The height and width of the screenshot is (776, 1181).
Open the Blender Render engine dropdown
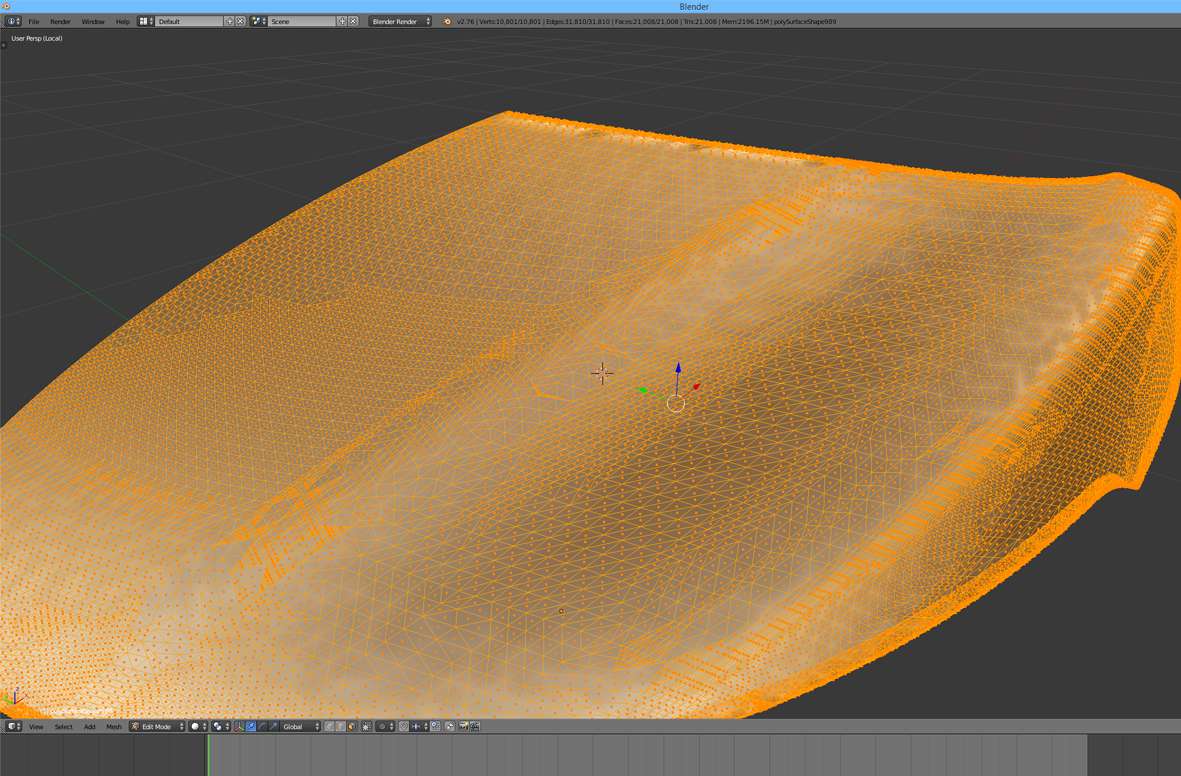400,21
